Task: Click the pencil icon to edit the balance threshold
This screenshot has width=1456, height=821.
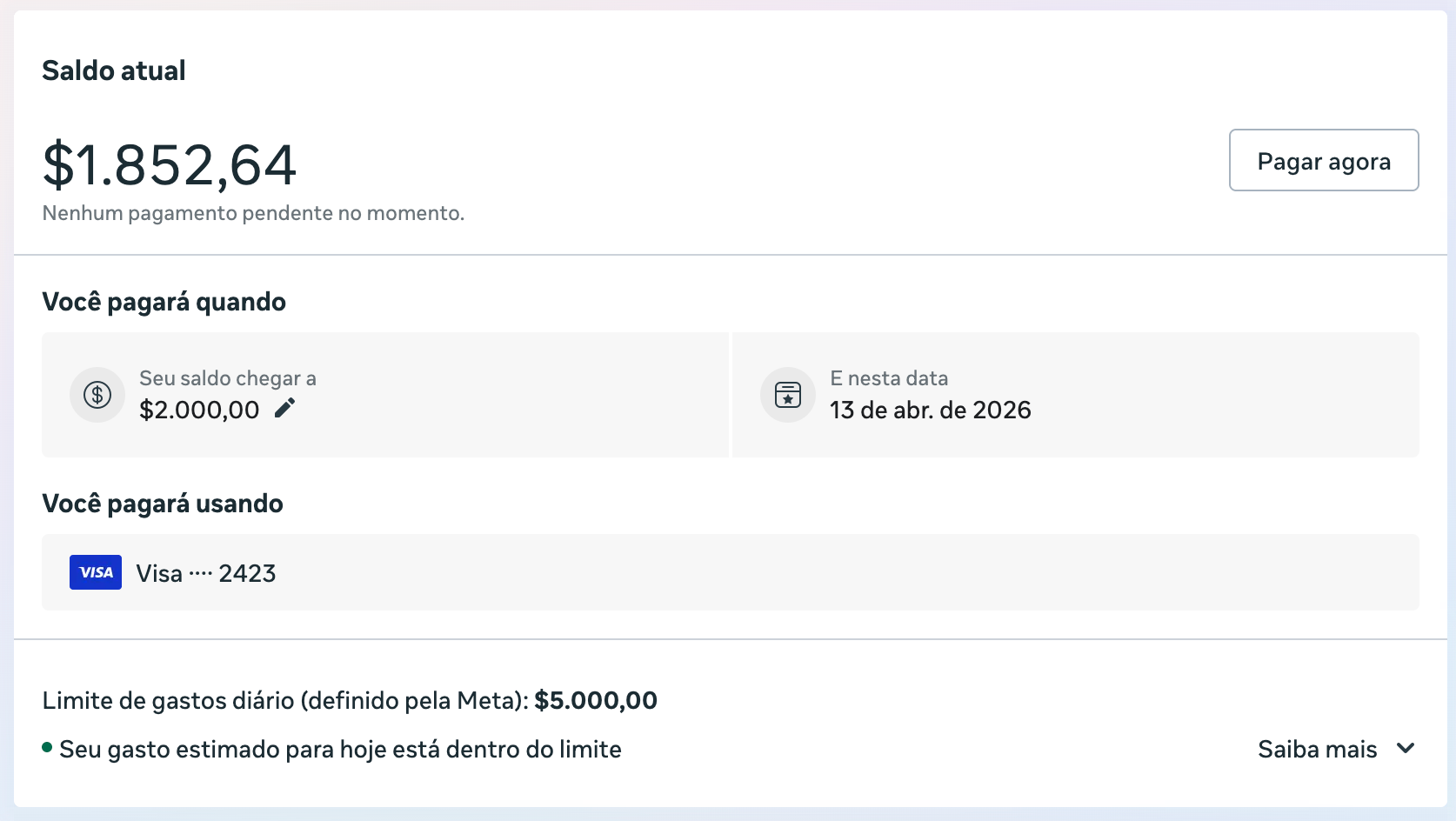Action: click(x=284, y=409)
